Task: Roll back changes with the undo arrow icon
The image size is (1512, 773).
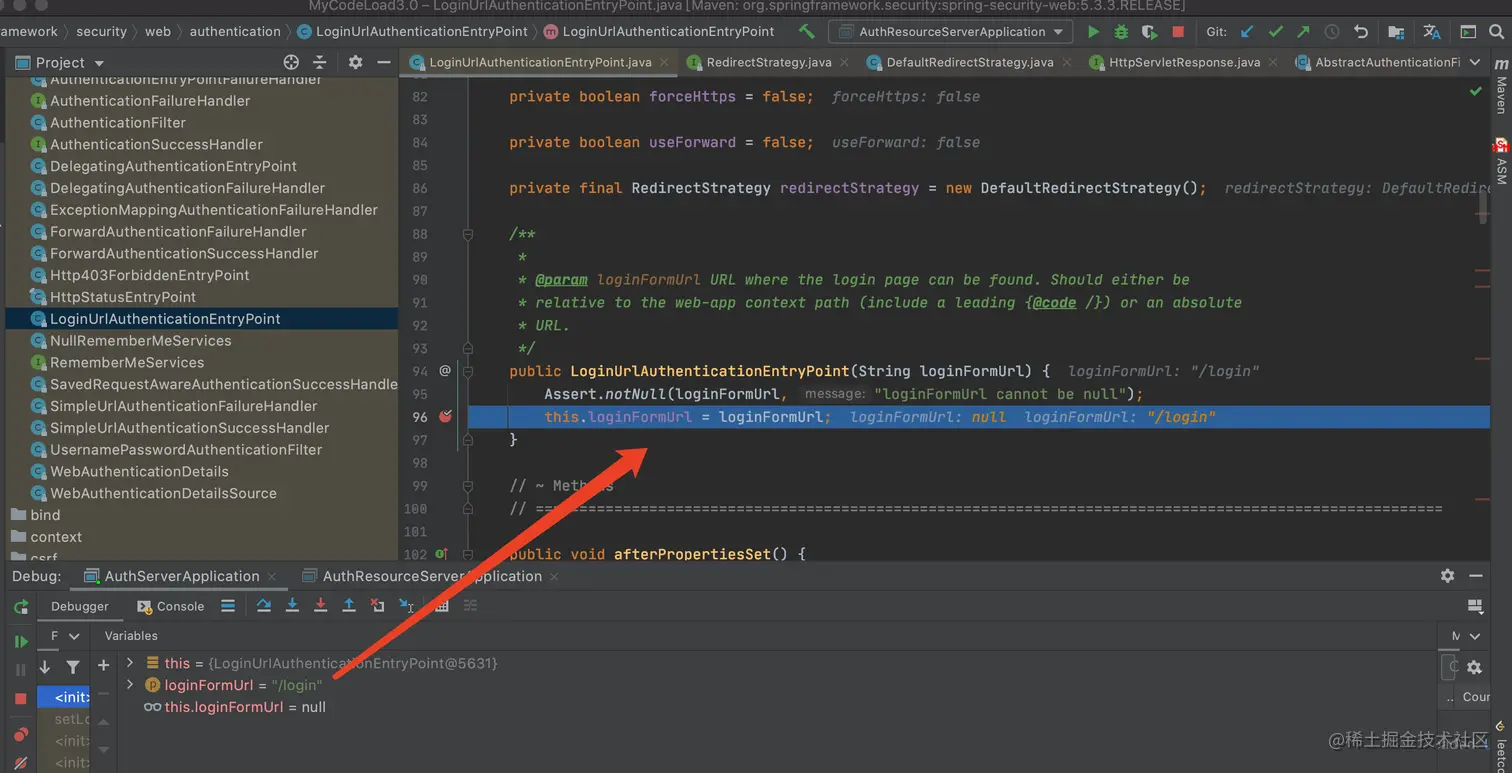Action: pyautogui.click(x=1360, y=32)
